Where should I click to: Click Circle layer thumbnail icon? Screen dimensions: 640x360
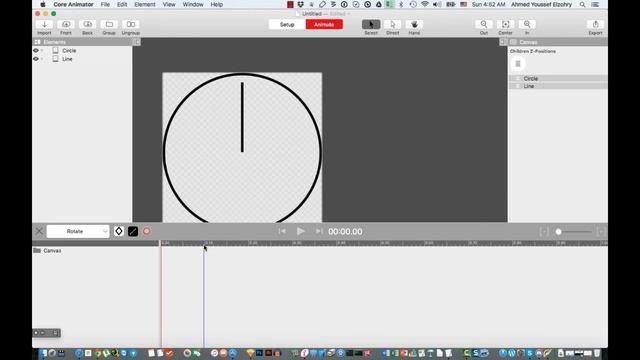(56, 50)
